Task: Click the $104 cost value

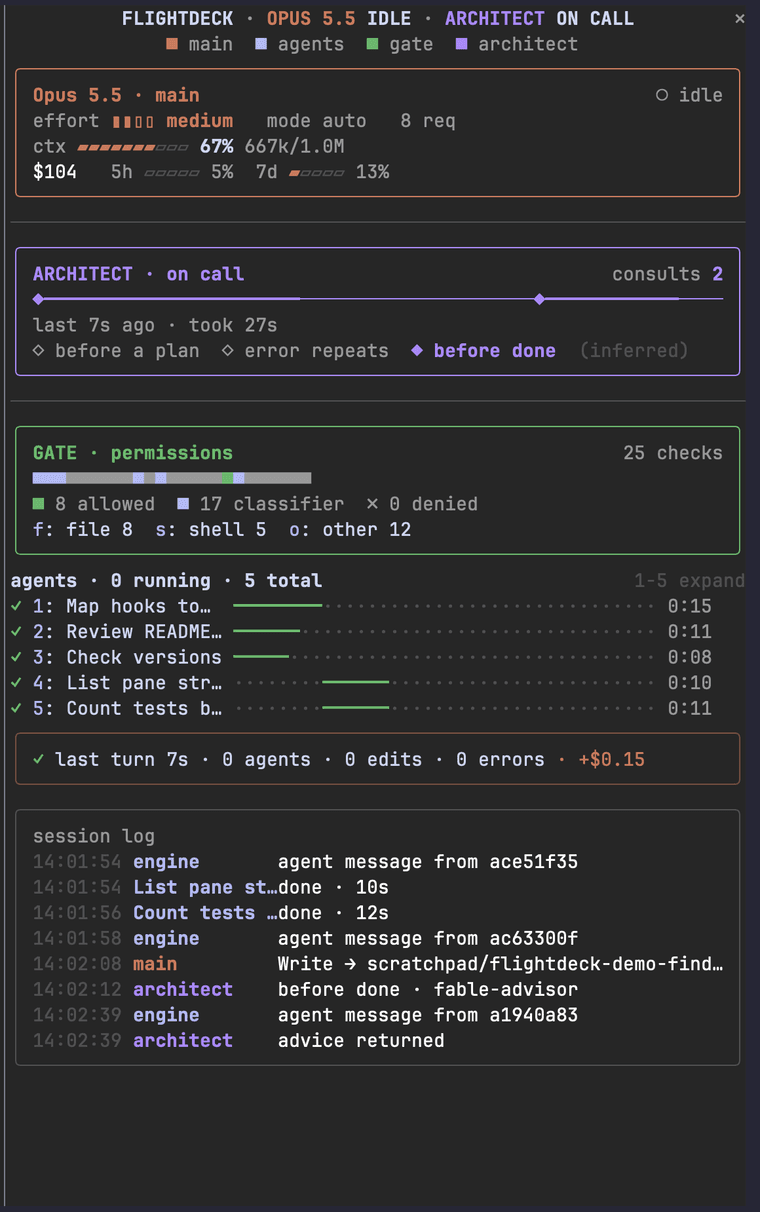Action: pos(55,172)
